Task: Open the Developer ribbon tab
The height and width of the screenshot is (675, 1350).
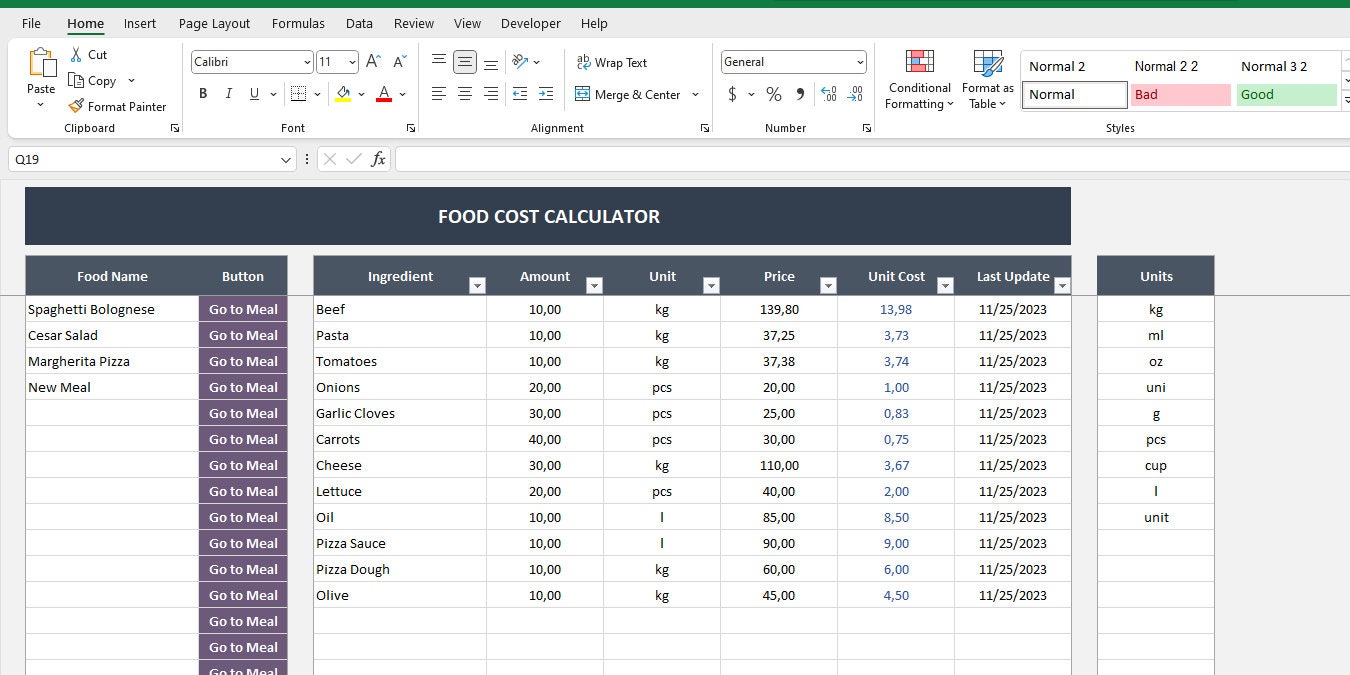Action: (530, 23)
